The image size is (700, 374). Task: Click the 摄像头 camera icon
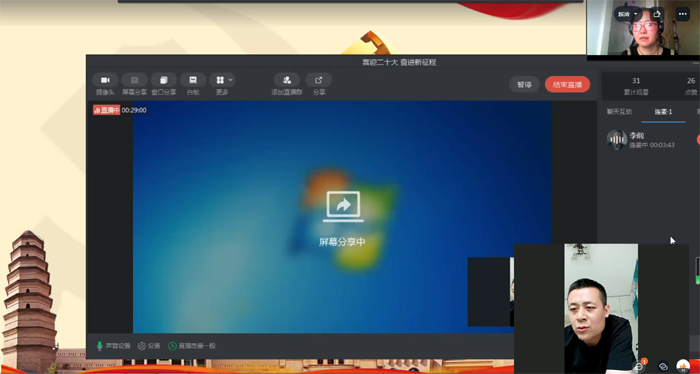coord(105,80)
